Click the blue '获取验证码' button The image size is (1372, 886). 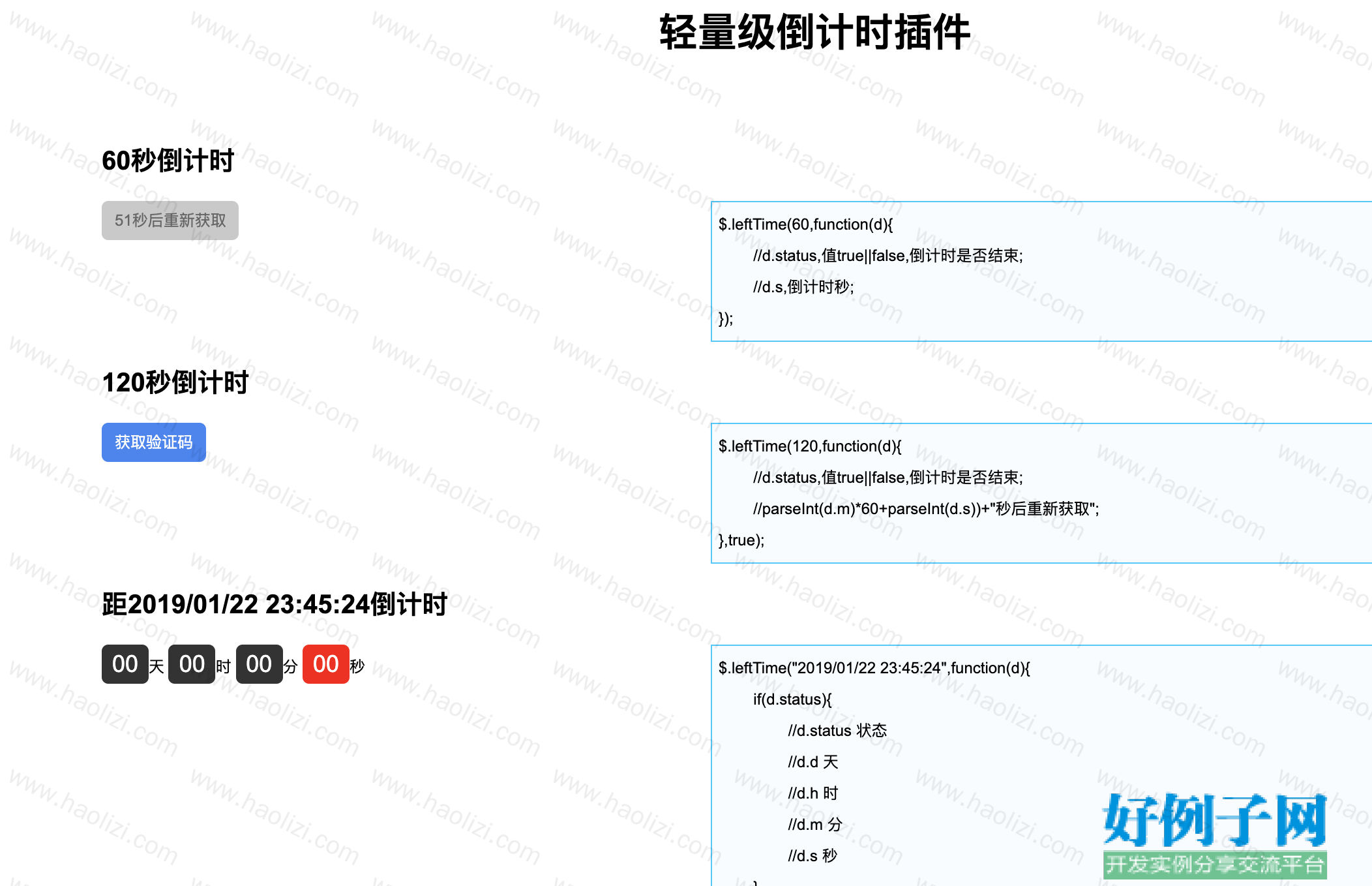(154, 442)
